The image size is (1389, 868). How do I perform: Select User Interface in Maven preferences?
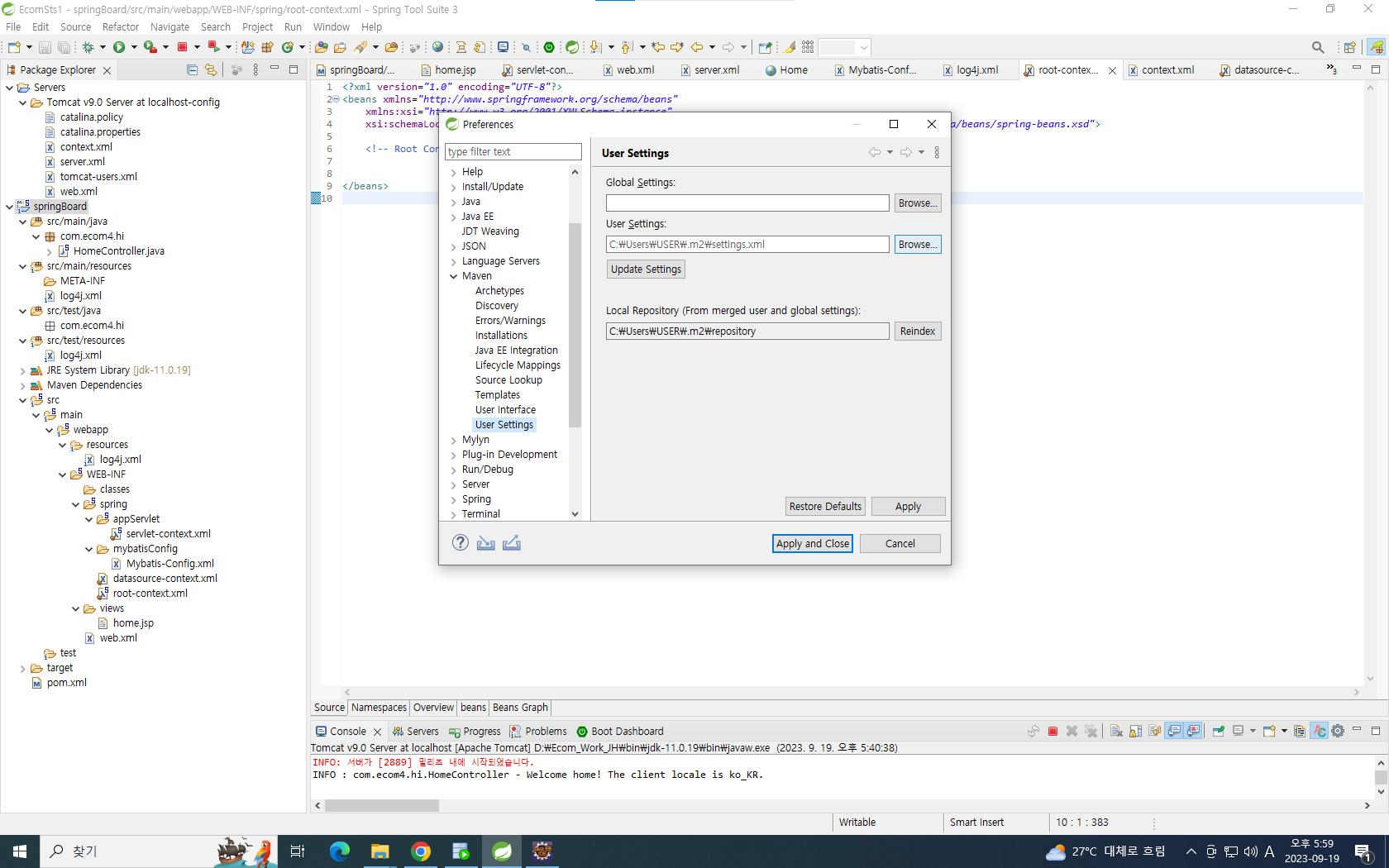505,410
